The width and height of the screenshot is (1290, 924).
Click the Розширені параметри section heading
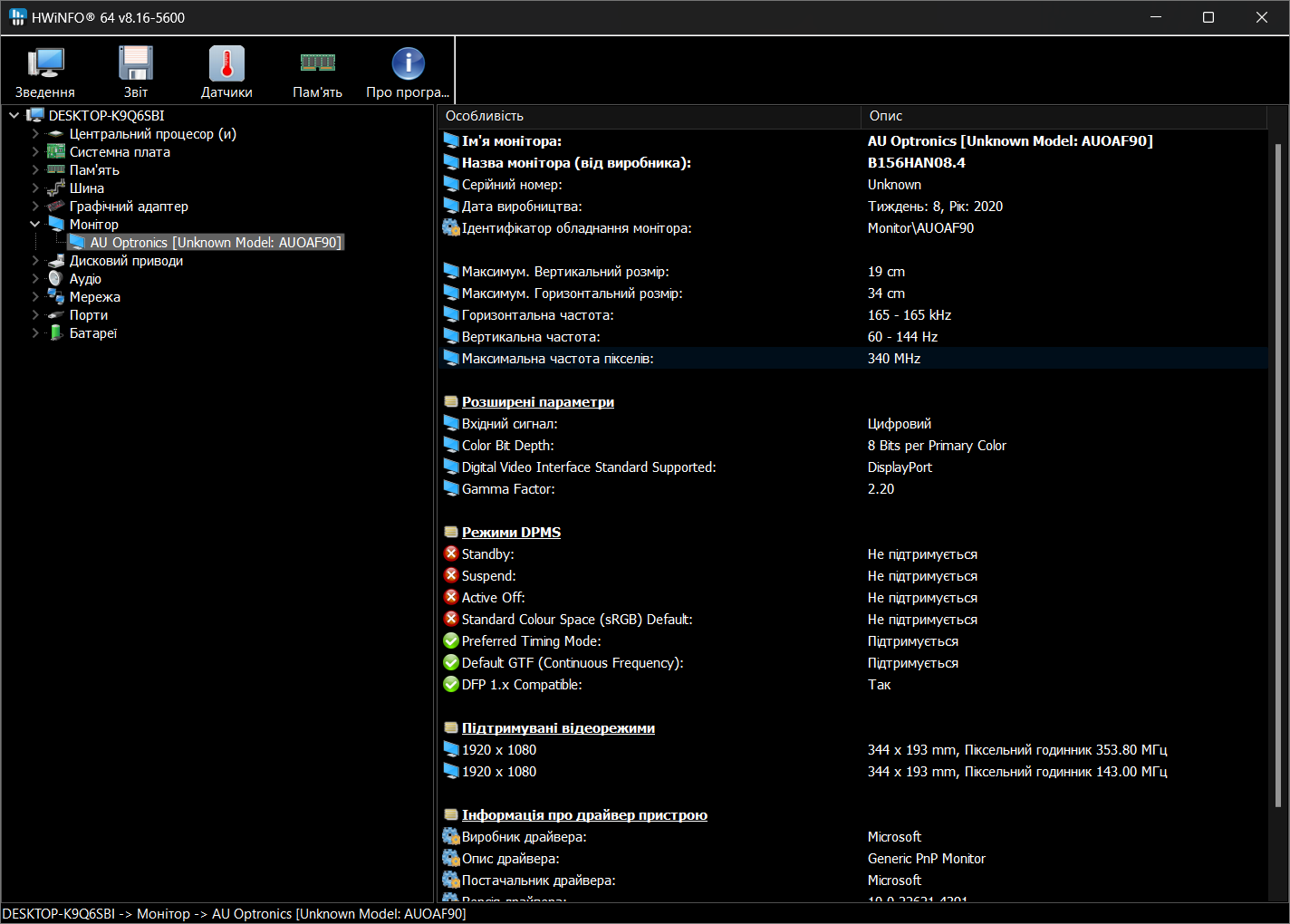click(x=538, y=402)
